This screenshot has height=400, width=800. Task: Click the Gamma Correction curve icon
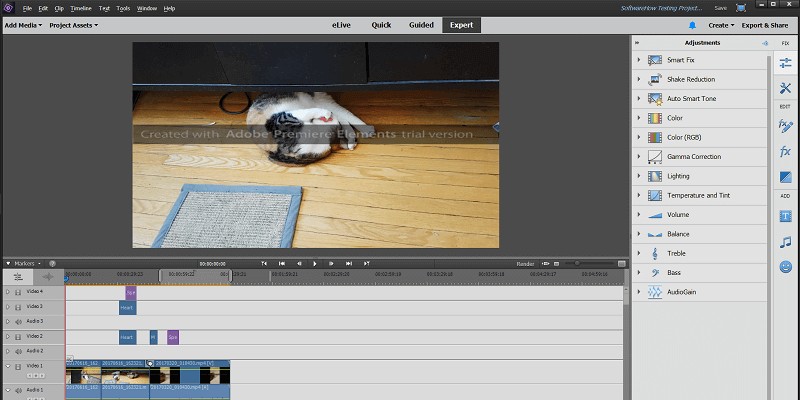pyautogui.click(x=655, y=157)
